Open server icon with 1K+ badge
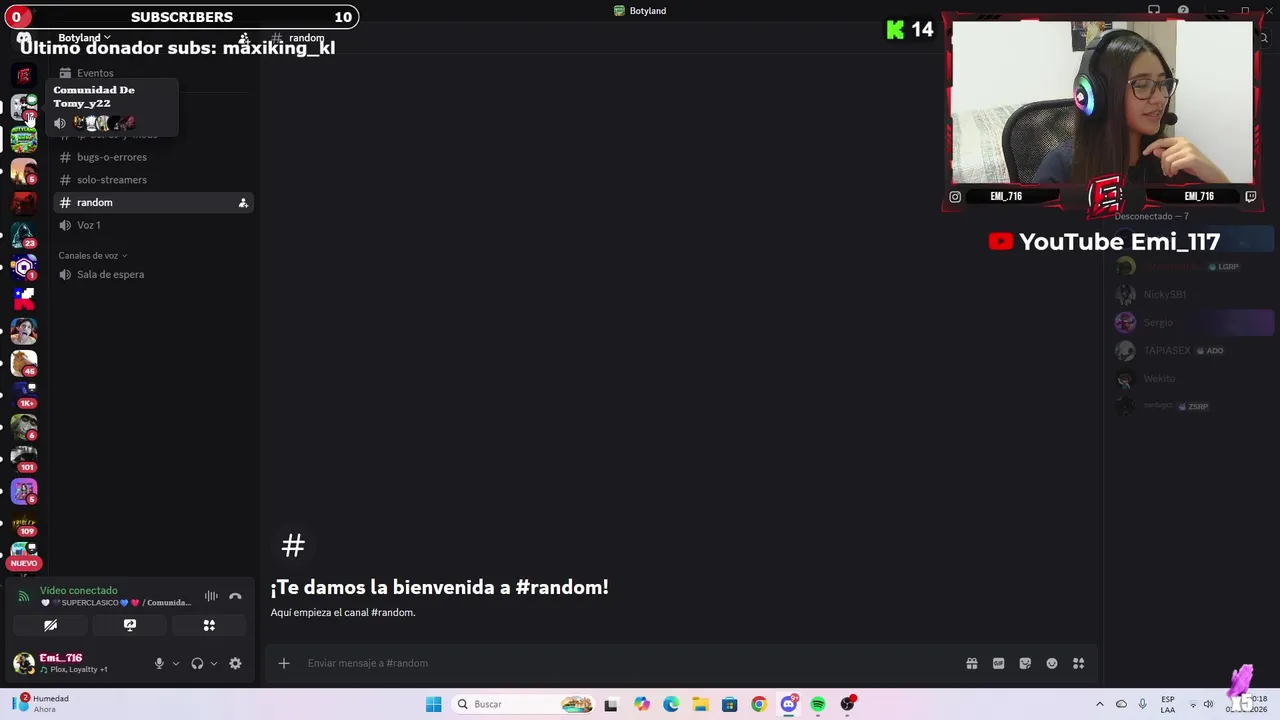Screen dimensions: 1280x720 [24, 394]
